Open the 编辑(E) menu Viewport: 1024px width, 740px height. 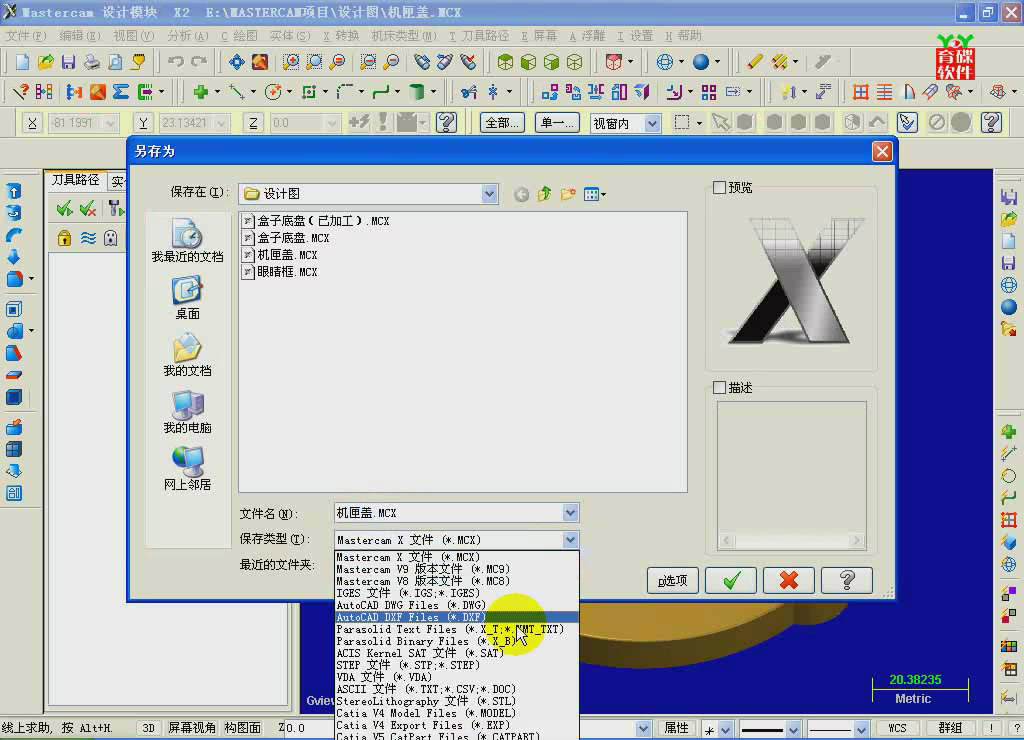point(80,36)
